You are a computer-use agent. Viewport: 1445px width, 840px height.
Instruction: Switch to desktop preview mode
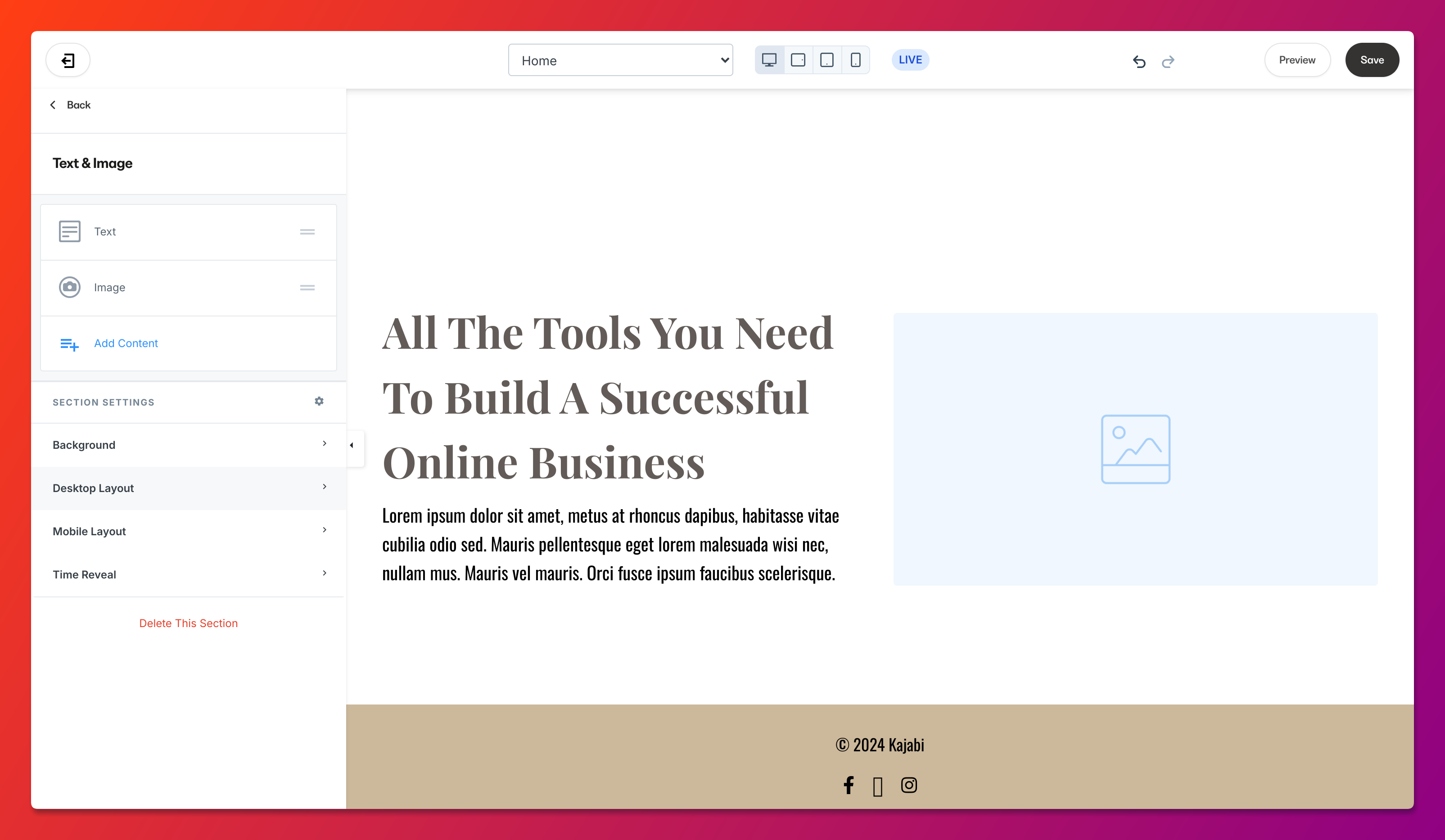point(769,60)
